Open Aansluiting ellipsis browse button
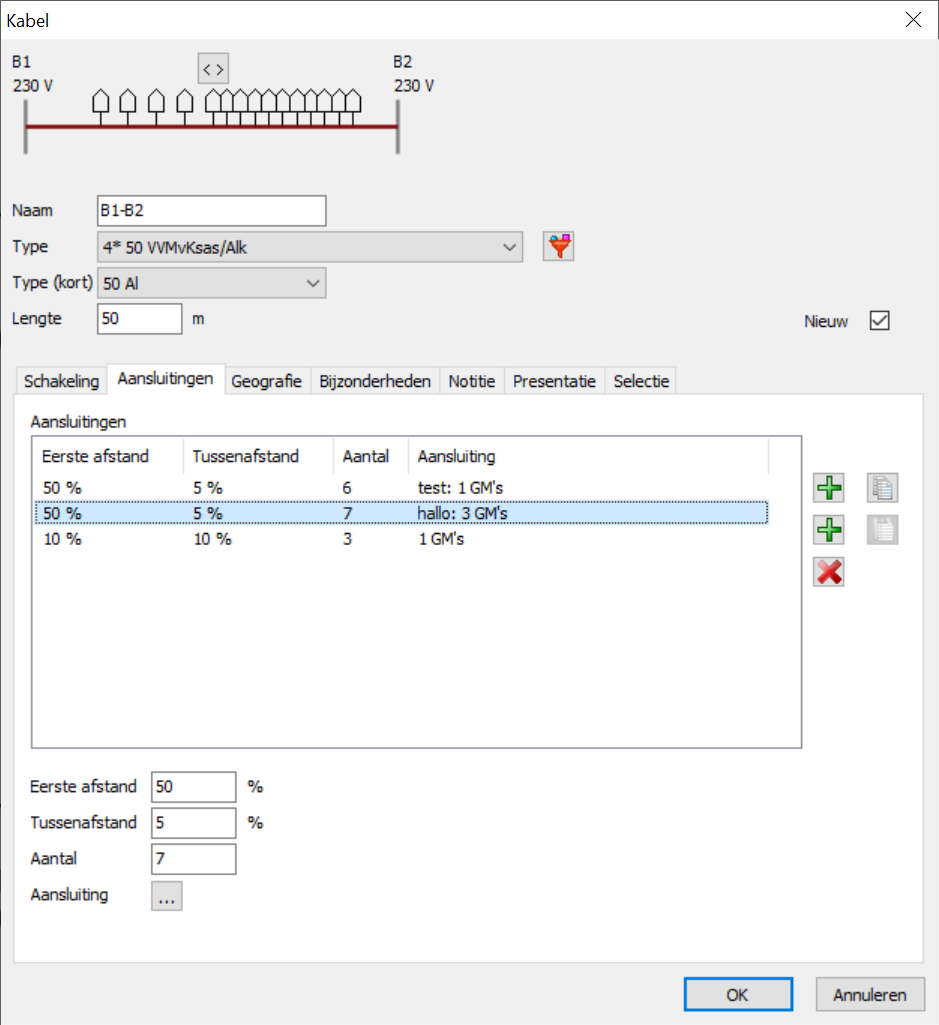This screenshot has height=1025, width=939. point(166,896)
